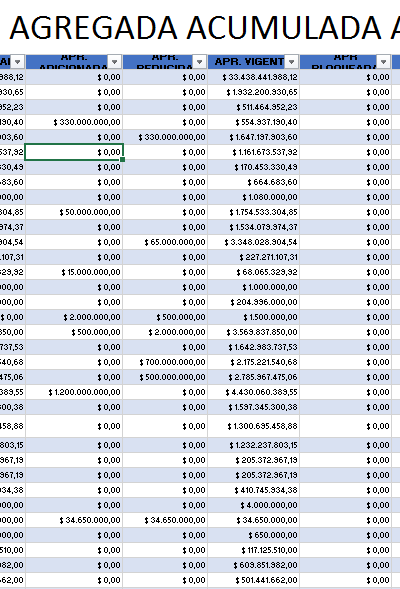Viewport: 400px width, 589px height.
Task: Select cell $ 33.438.441.988,12
Action: point(254,77)
